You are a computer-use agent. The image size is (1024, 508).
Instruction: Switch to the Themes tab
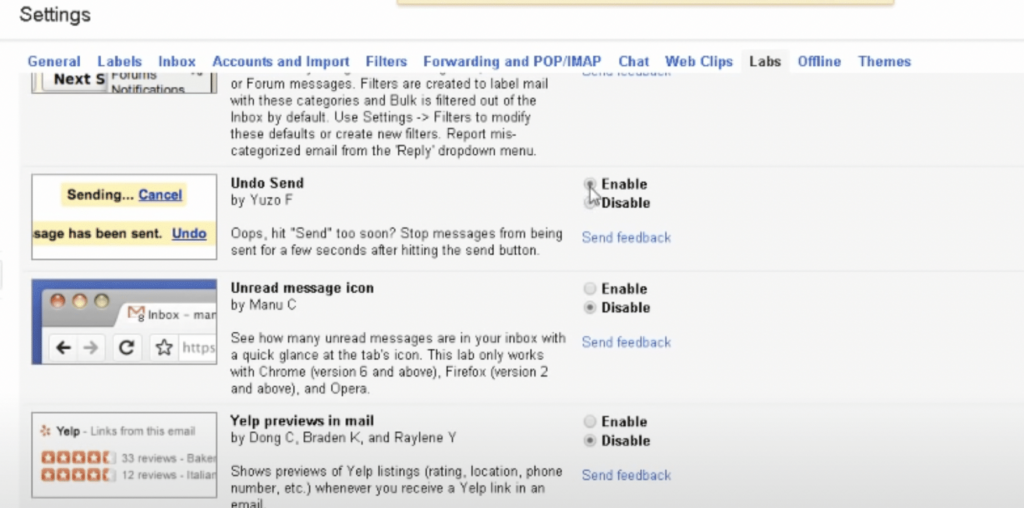click(884, 61)
